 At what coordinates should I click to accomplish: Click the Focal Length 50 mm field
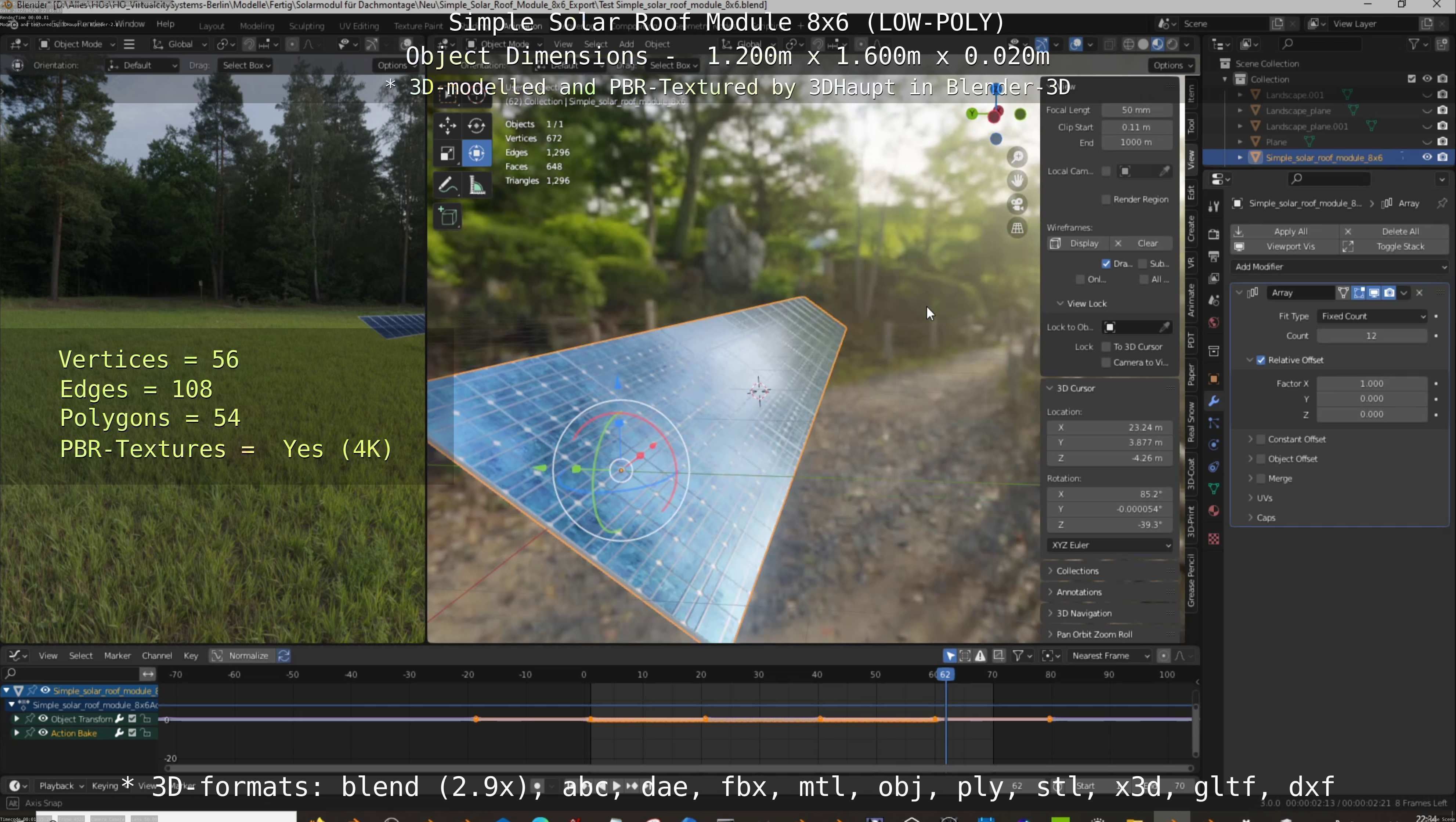point(1136,110)
